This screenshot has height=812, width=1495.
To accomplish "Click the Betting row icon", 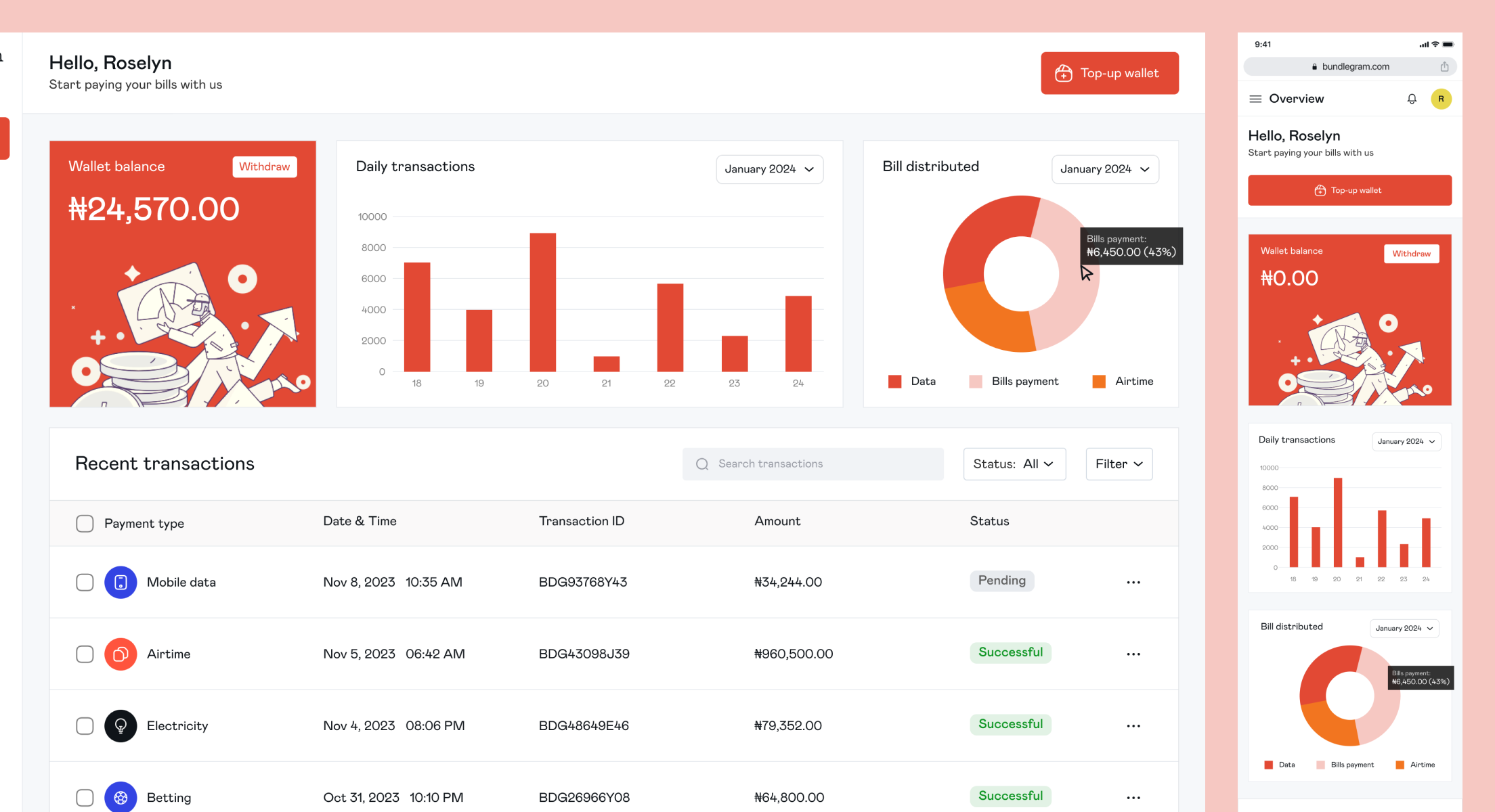I will [121, 797].
